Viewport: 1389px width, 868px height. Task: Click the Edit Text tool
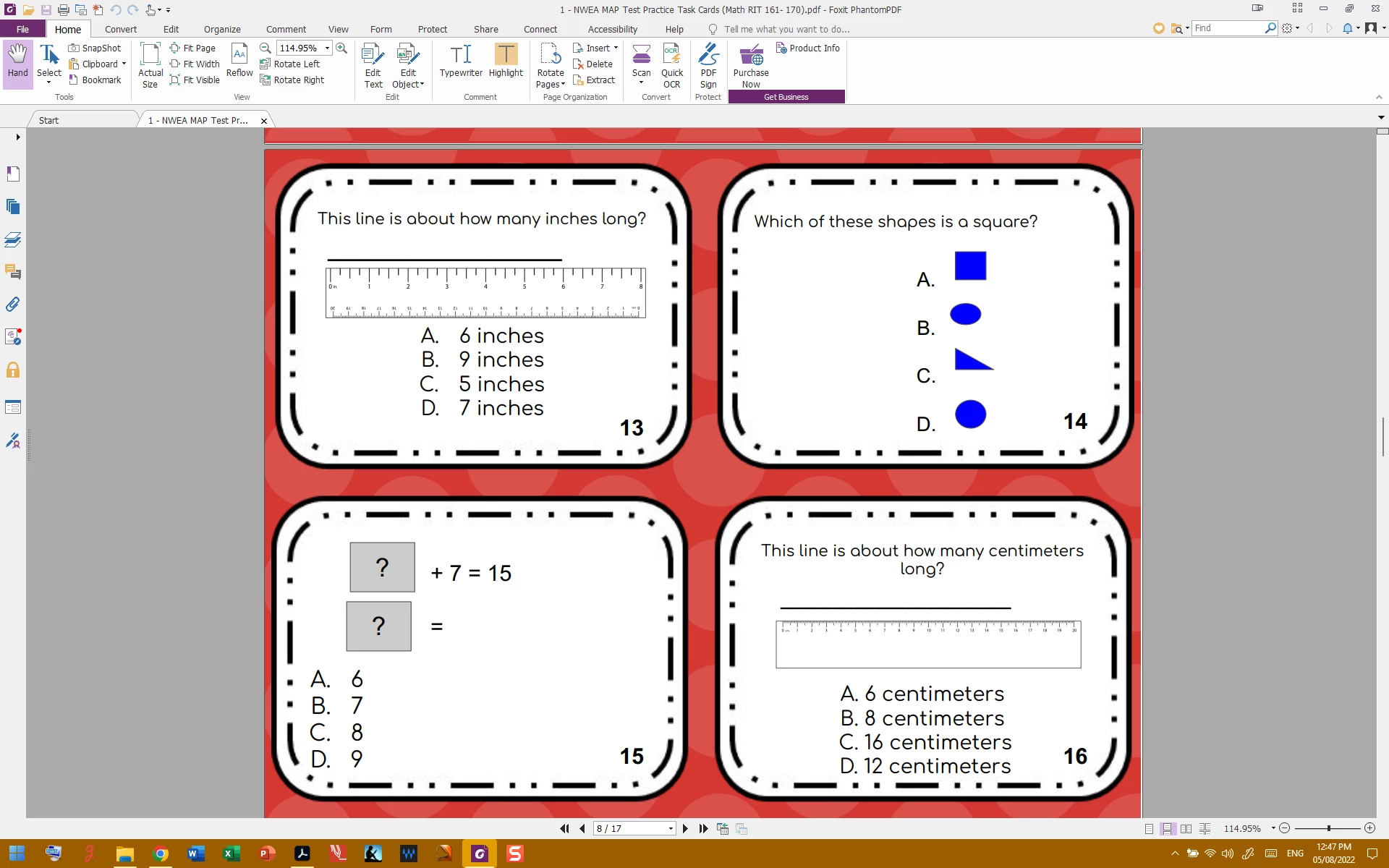[x=373, y=65]
